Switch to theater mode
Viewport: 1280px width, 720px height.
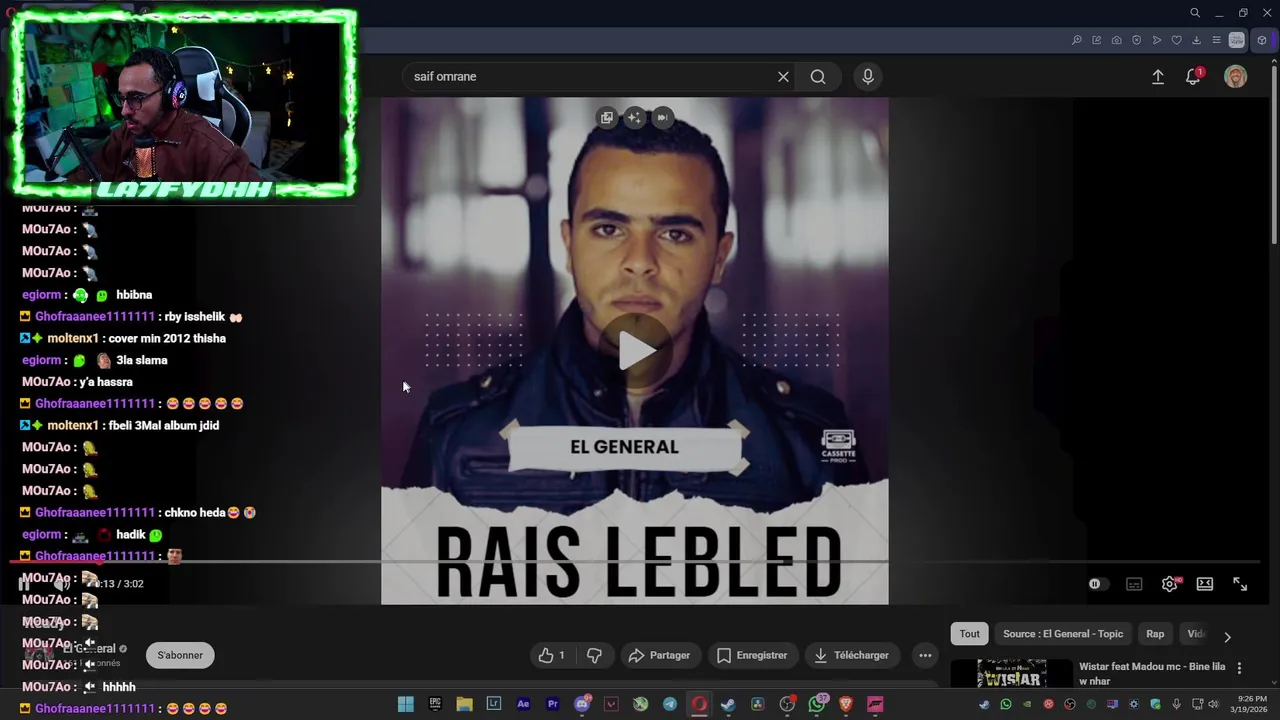(1205, 584)
